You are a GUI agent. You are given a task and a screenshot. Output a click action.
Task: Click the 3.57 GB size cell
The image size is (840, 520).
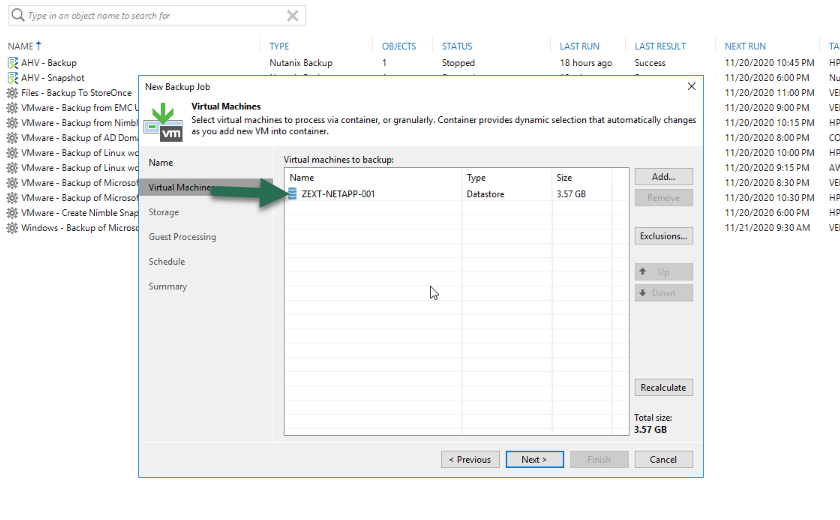(571, 194)
